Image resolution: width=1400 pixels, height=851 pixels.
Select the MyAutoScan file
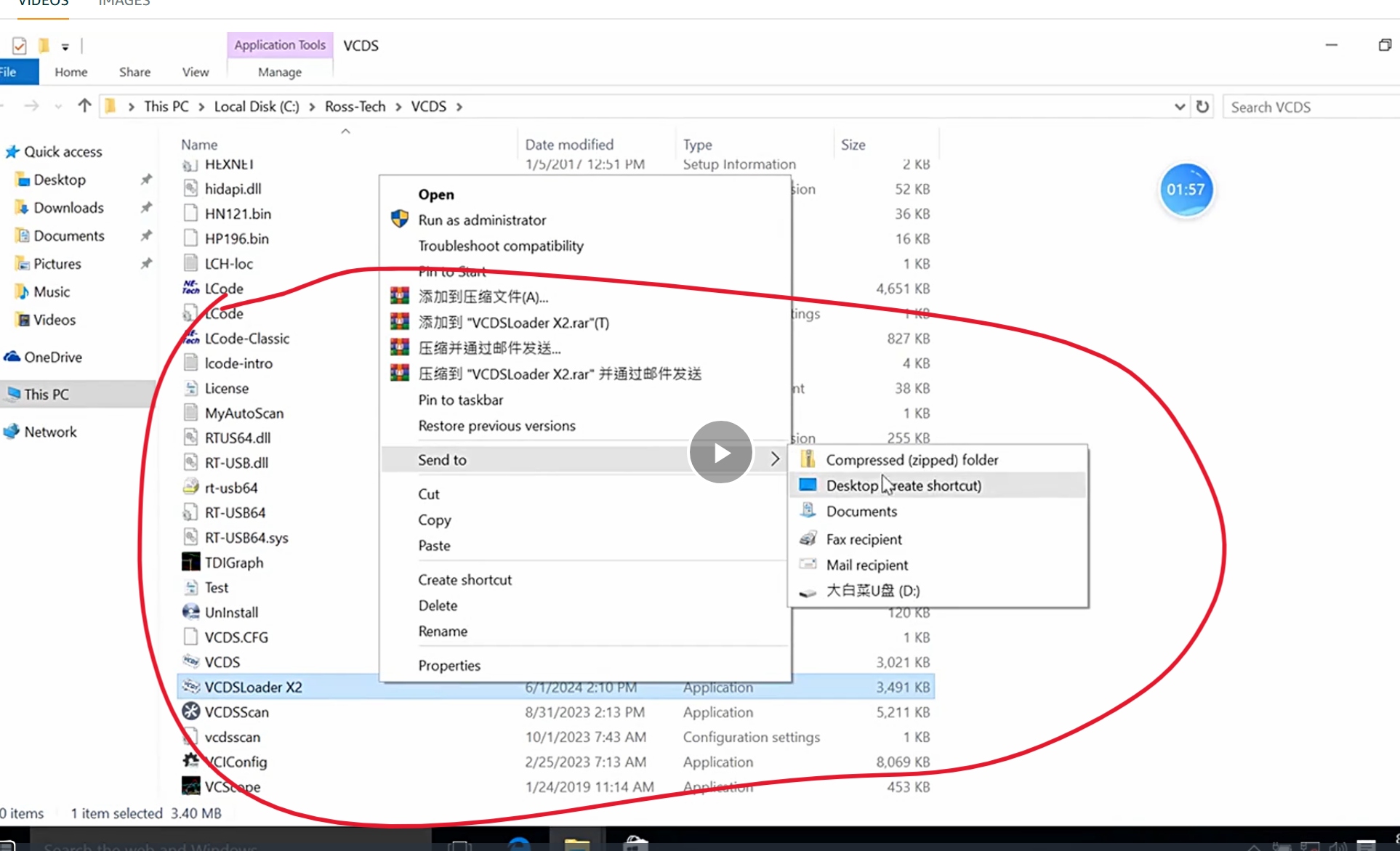pyautogui.click(x=244, y=413)
